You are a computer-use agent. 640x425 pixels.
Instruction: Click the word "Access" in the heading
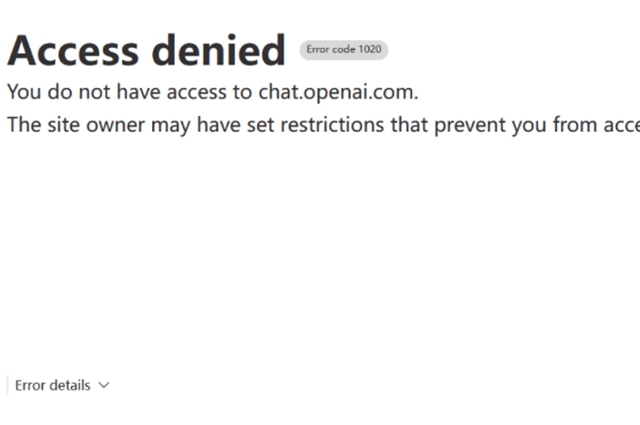click(x=75, y=50)
